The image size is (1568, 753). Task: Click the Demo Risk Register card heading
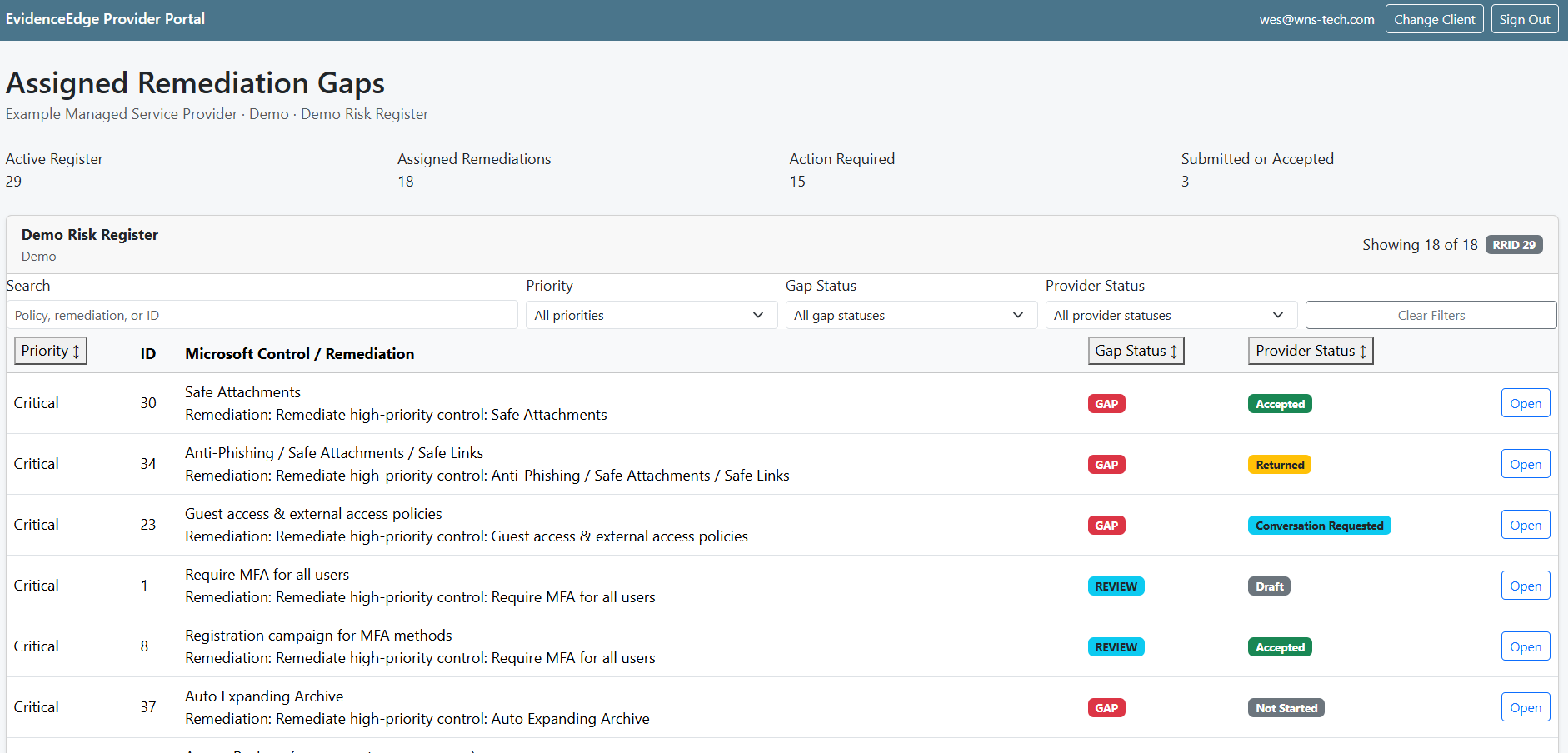(90, 235)
